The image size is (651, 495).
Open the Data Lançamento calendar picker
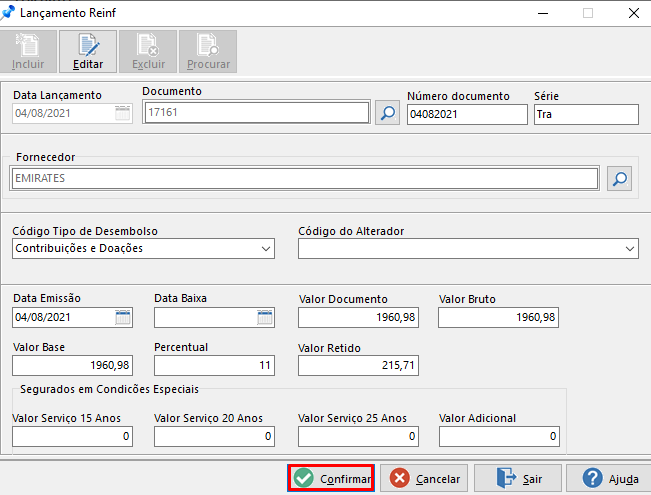(122, 113)
